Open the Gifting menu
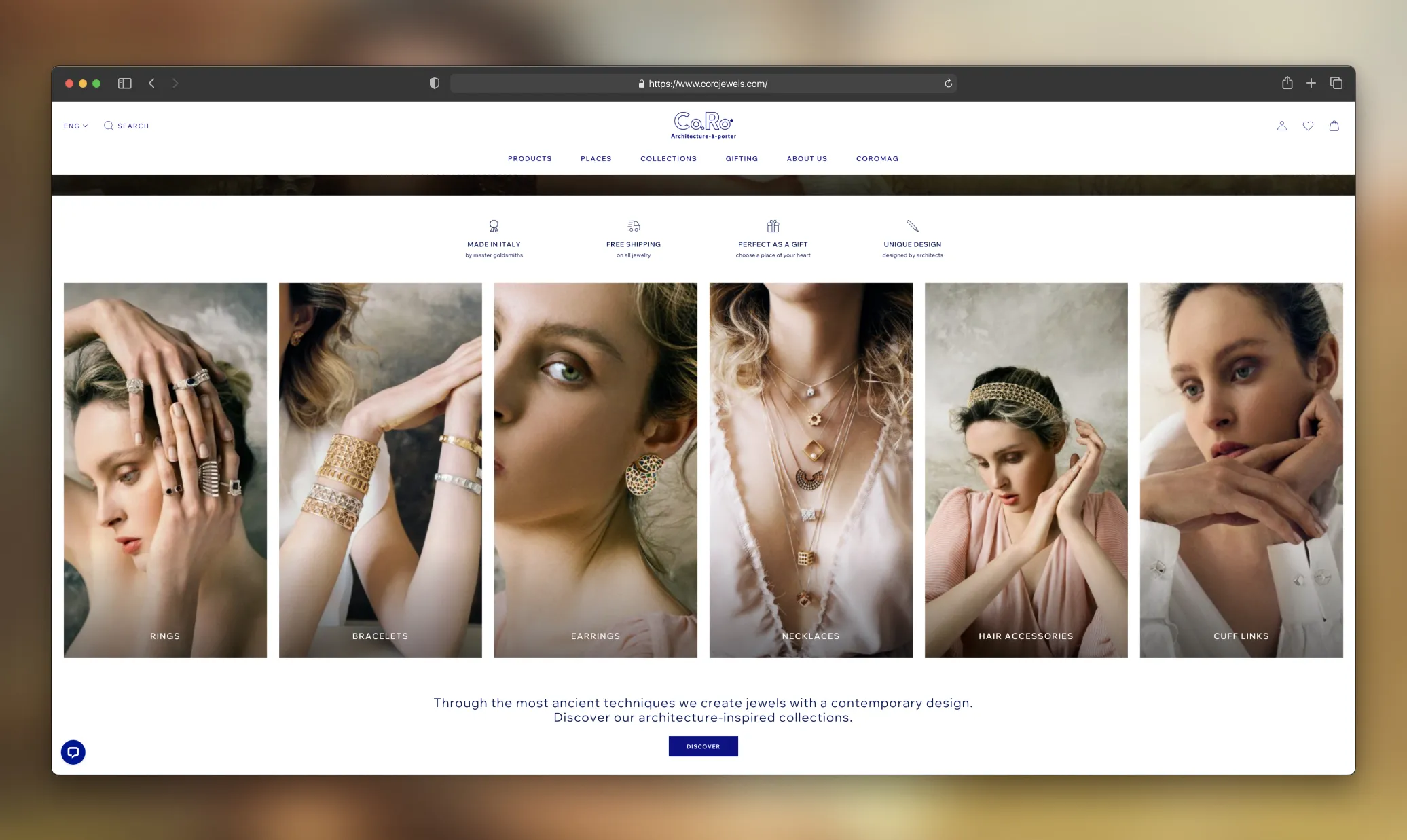The image size is (1407, 840). pyautogui.click(x=742, y=159)
